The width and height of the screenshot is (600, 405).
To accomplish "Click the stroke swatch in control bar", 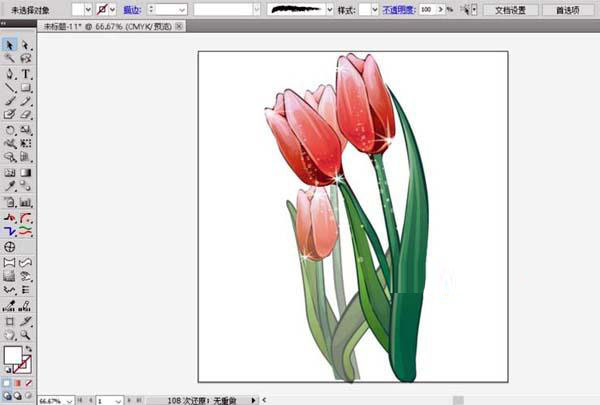I will click(x=102, y=10).
